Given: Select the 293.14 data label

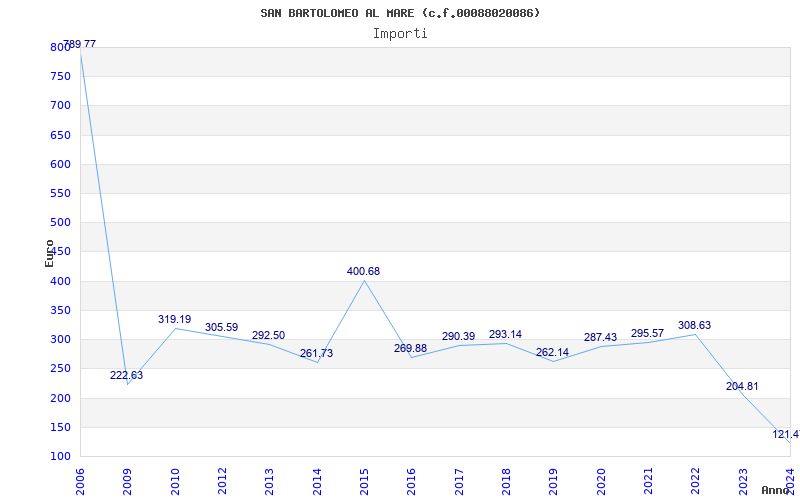Looking at the screenshot, I should pos(505,335).
